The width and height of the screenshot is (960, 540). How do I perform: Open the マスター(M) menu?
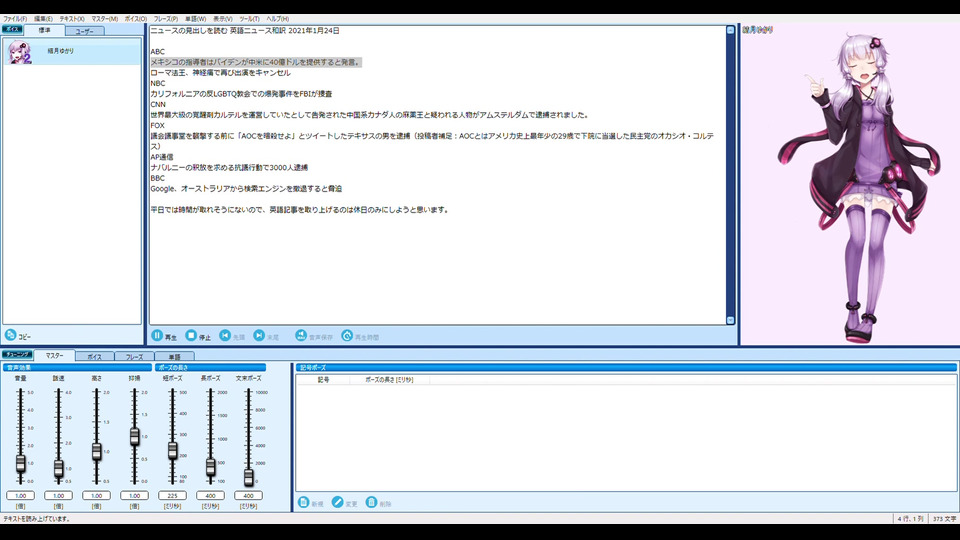point(105,19)
